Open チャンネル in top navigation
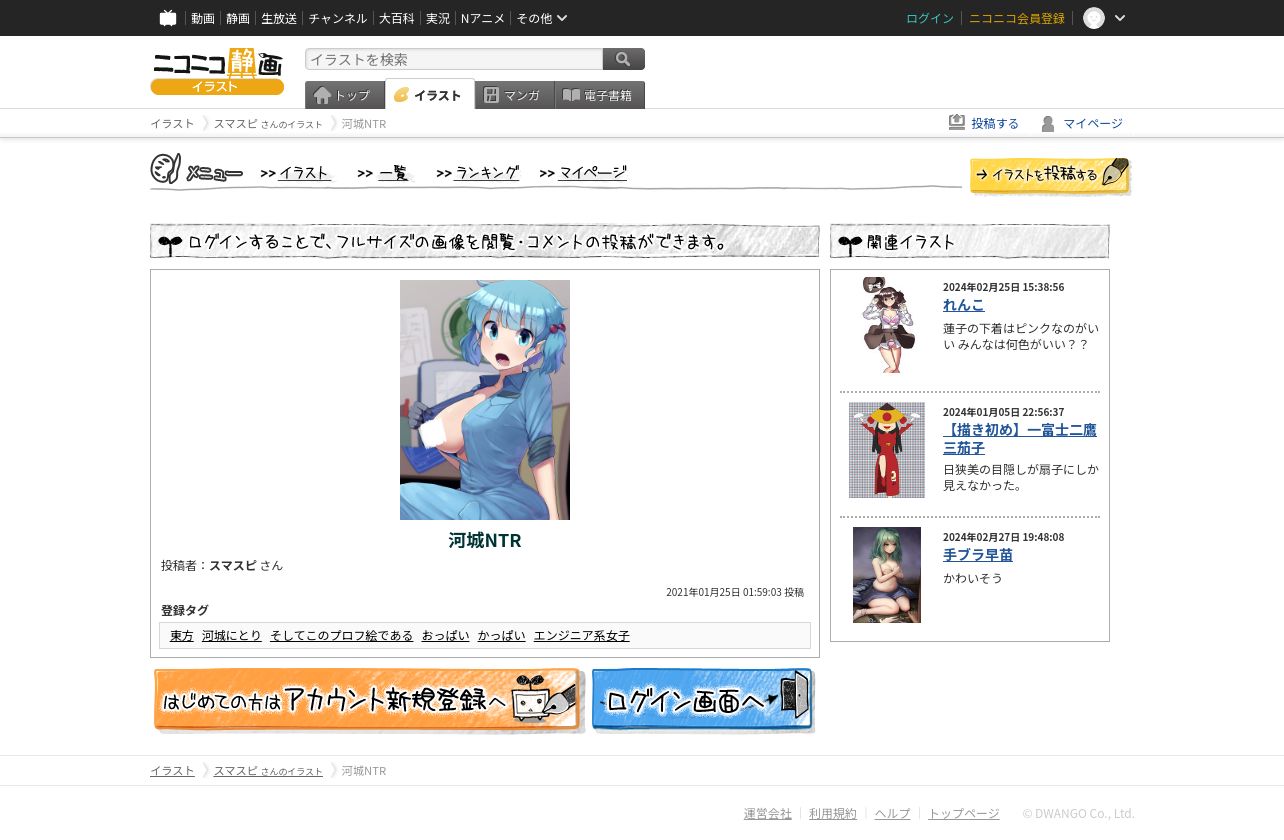The image size is (1284, 840). pyautogui.click(x=338, y=18)
